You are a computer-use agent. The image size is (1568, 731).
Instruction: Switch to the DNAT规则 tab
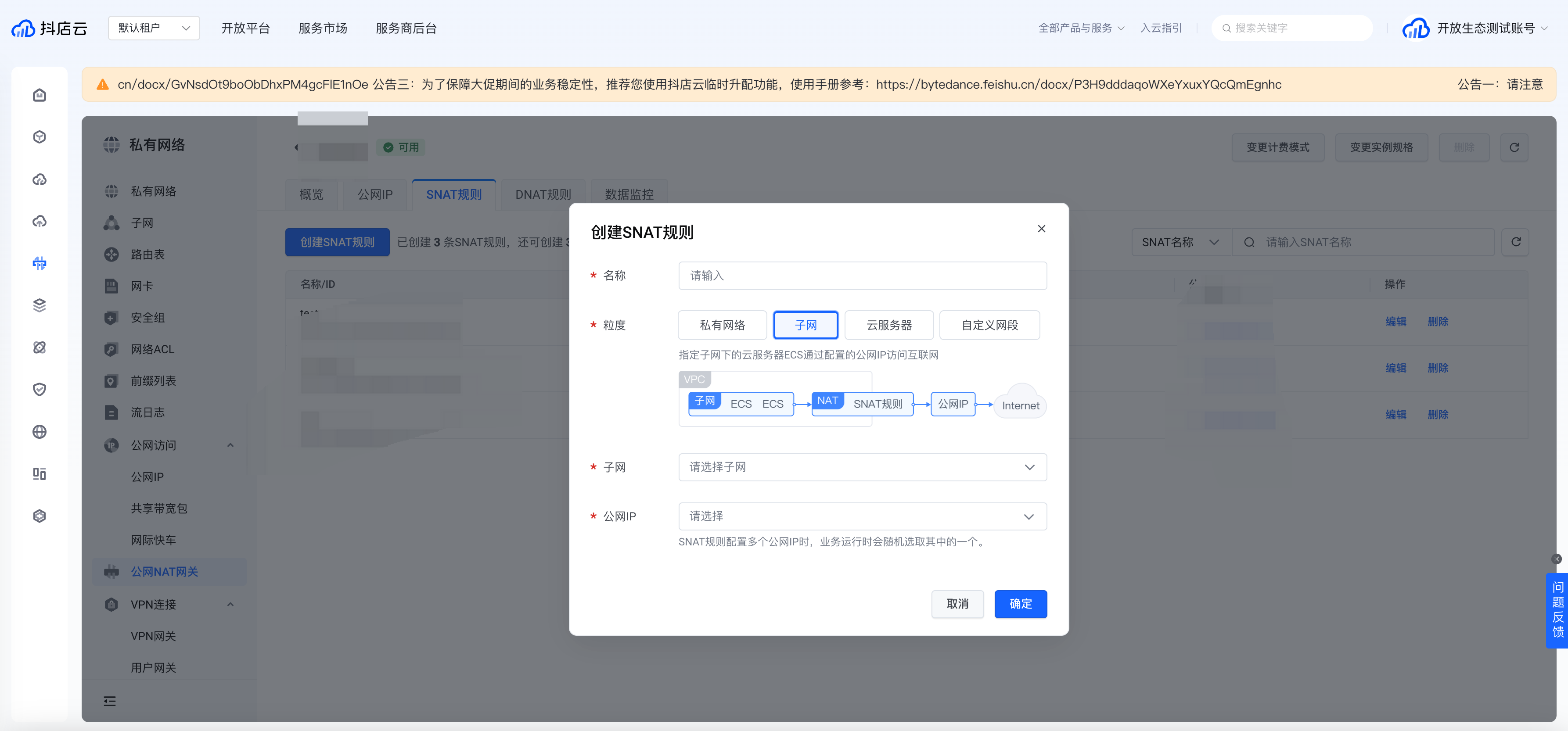coord(543,194)
